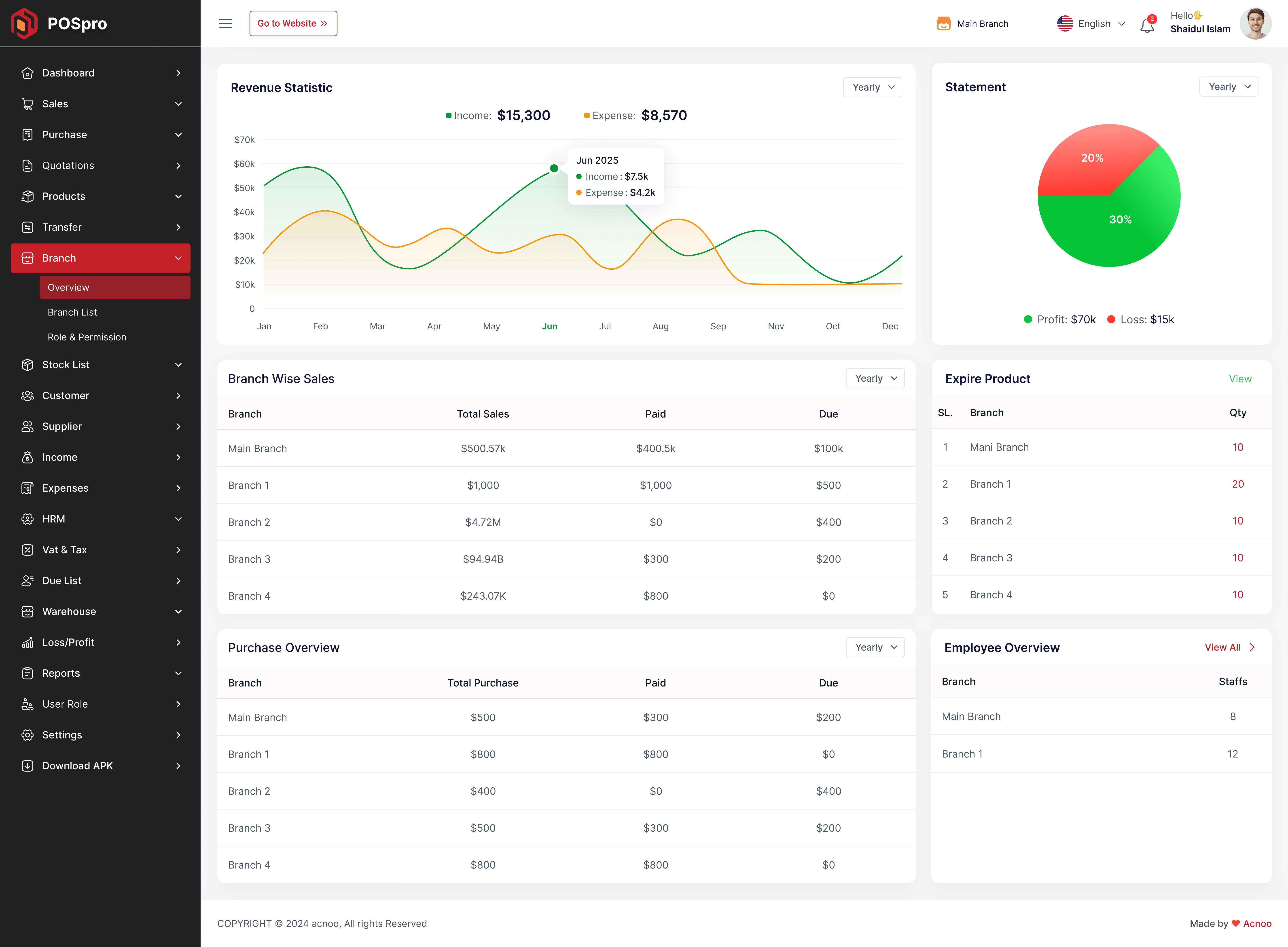Click the hamburger menu icon
The image size is (1288, 947).
(x=225, y=23)
